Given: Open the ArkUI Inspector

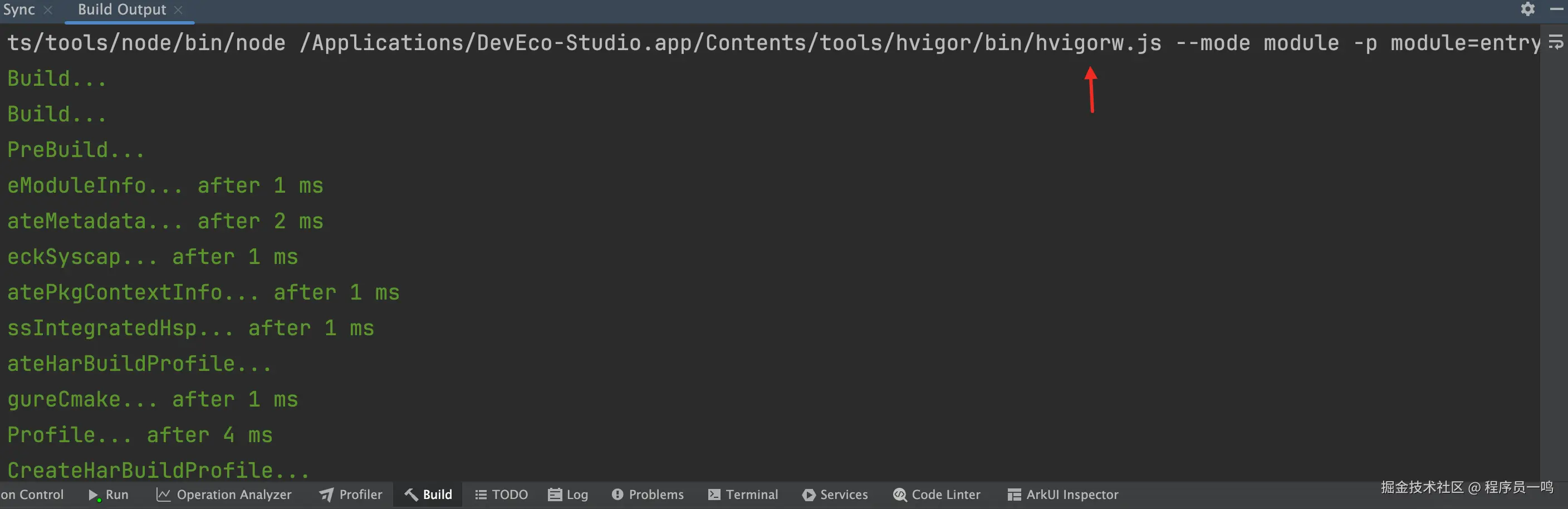Looking at the screenshot, I should click(1063, 495).
